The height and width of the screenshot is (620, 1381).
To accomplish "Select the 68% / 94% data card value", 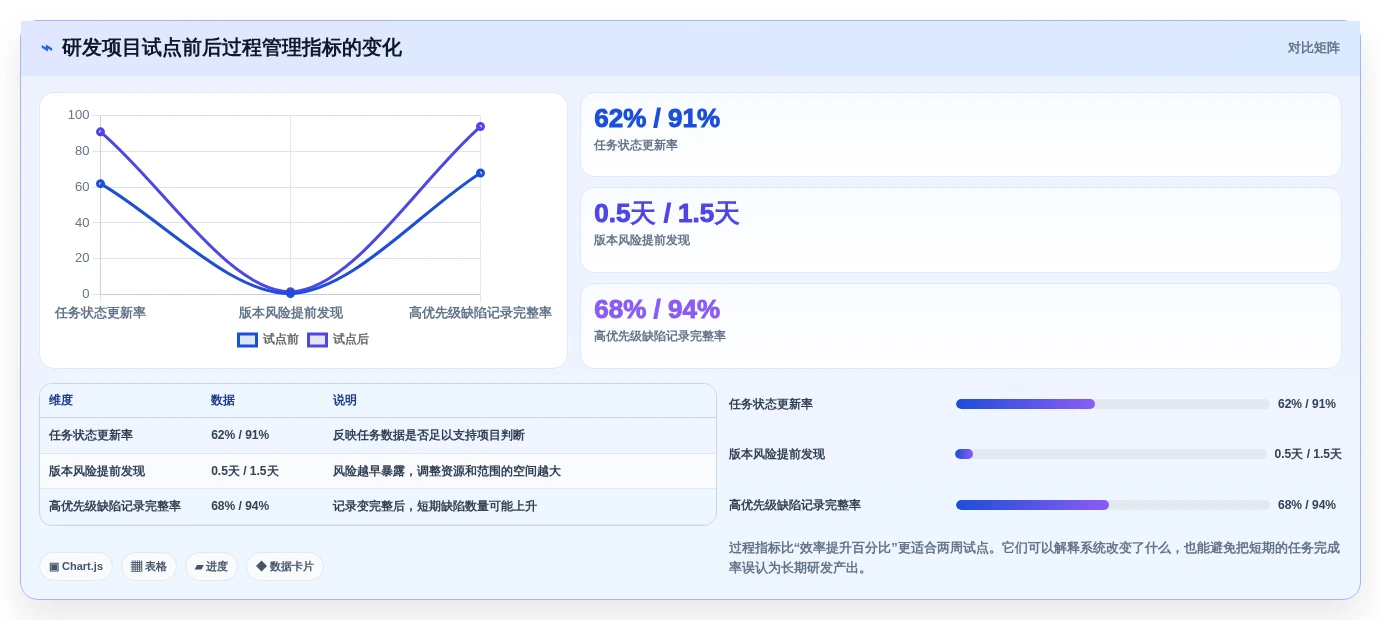I will point(657,309).
